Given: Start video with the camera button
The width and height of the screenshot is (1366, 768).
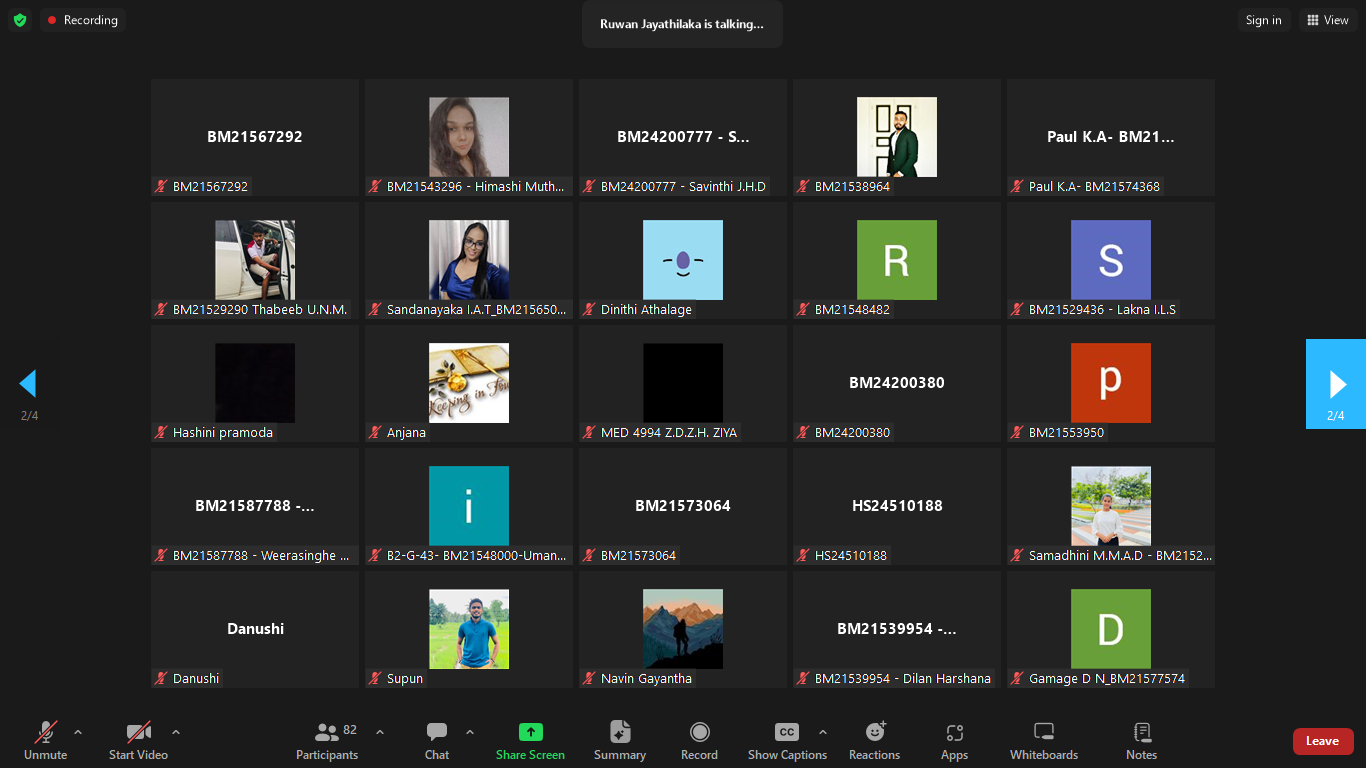Looking at the screenshot, I should (x=138, y=740).
